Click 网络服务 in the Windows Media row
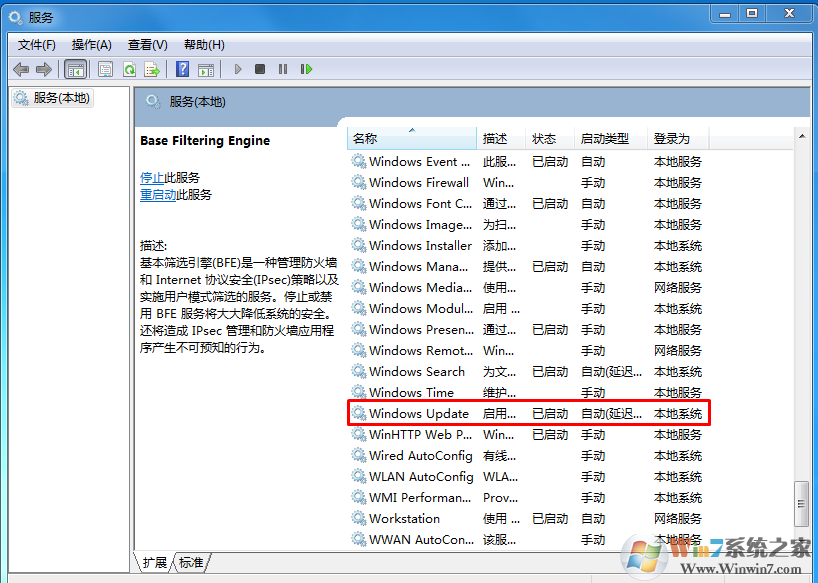 pos(678,288)
